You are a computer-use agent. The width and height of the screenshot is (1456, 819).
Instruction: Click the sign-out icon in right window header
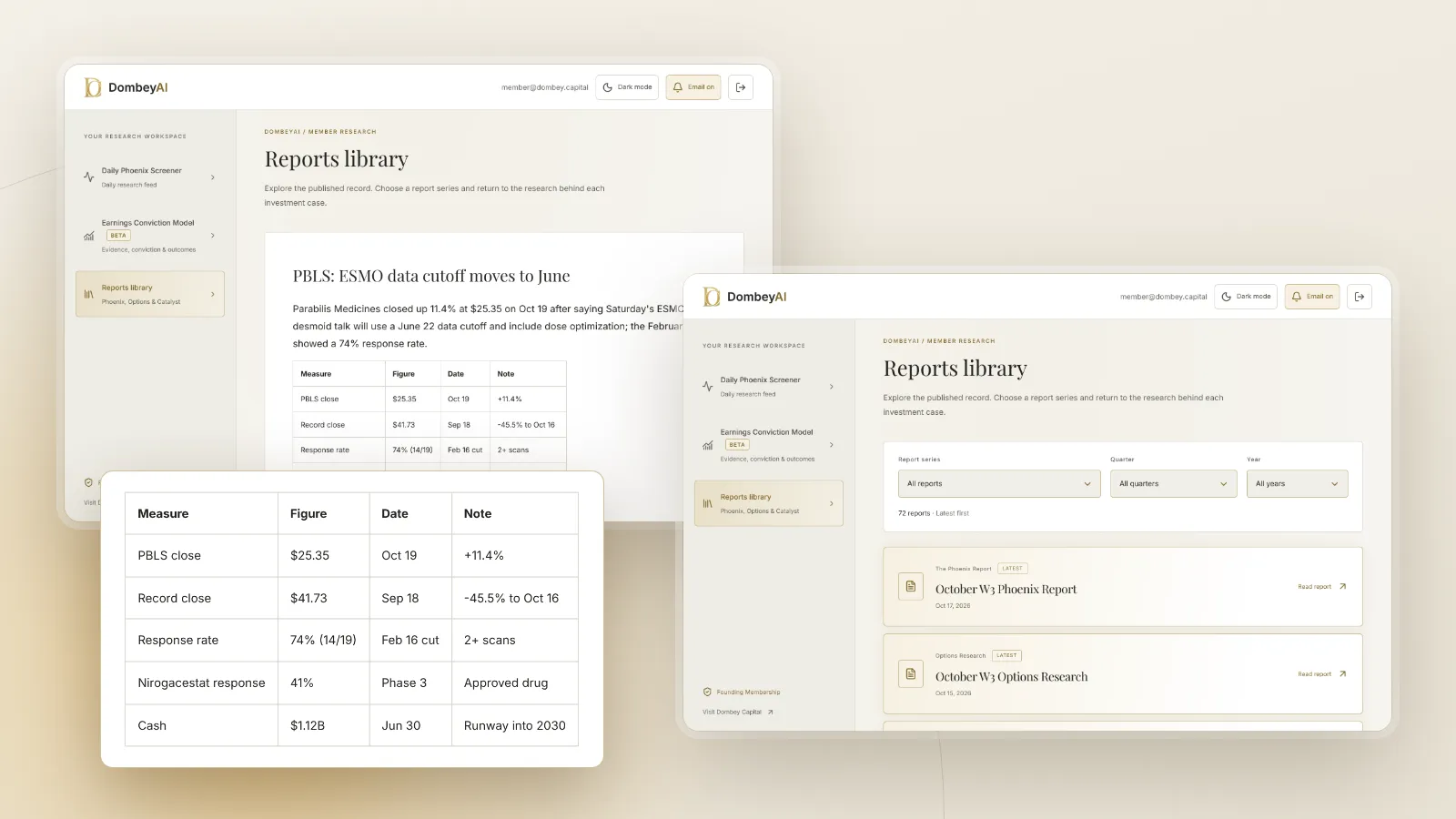click(1360, 297)
